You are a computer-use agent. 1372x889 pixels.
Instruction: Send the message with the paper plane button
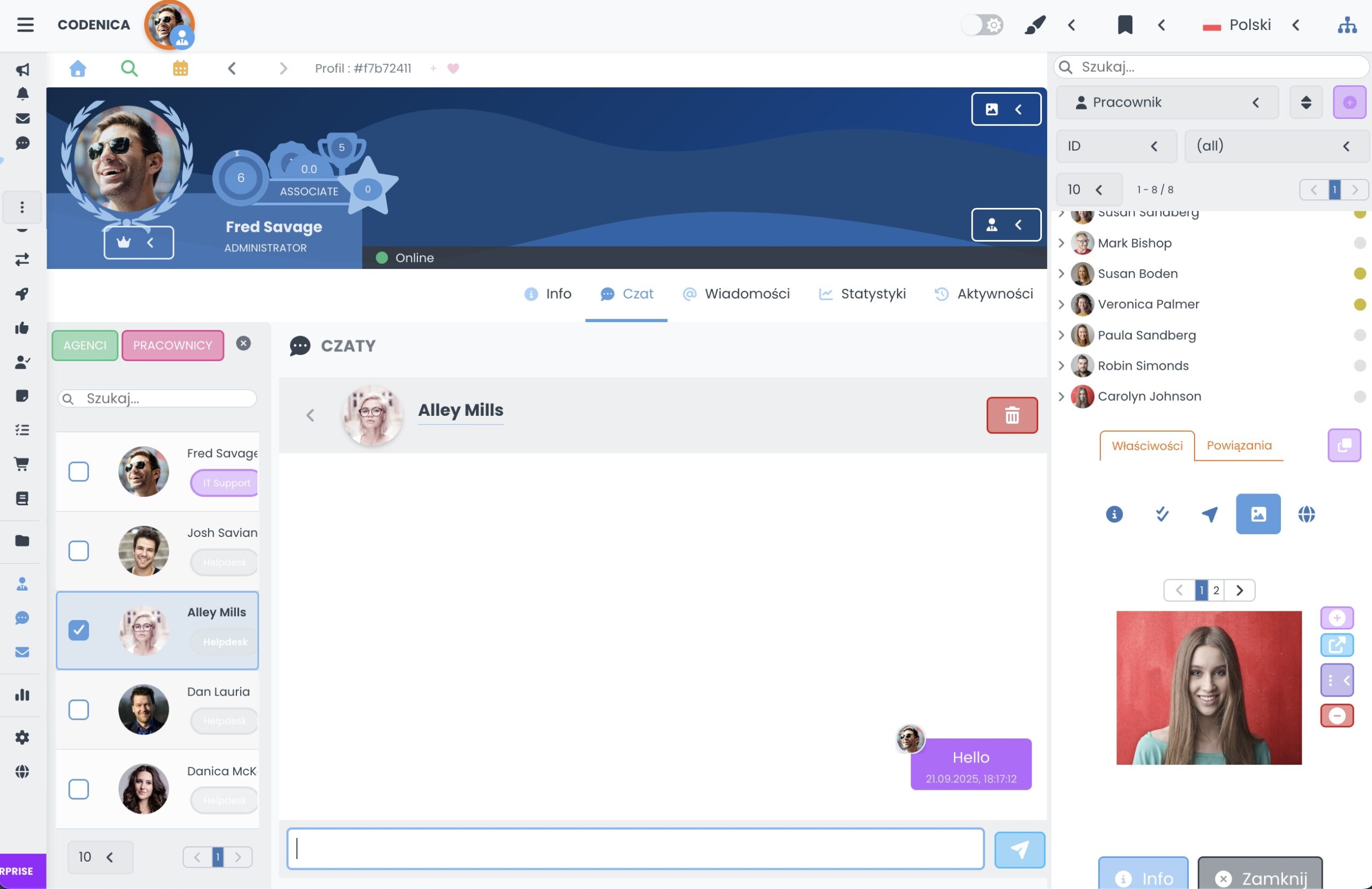pyautogui.click(x=1019, y=849)
